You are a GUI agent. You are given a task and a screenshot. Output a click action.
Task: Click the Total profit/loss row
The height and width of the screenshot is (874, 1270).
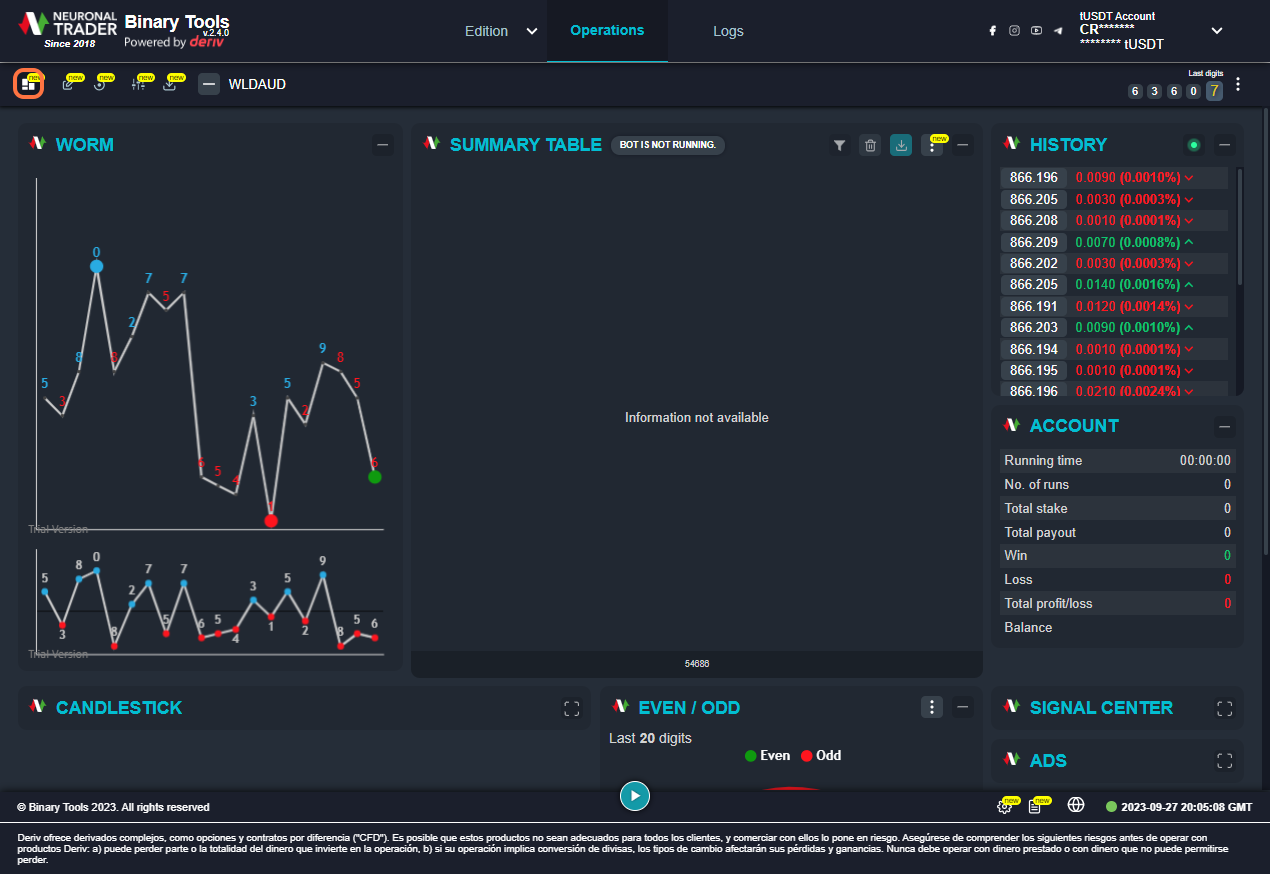(1118, 603)
